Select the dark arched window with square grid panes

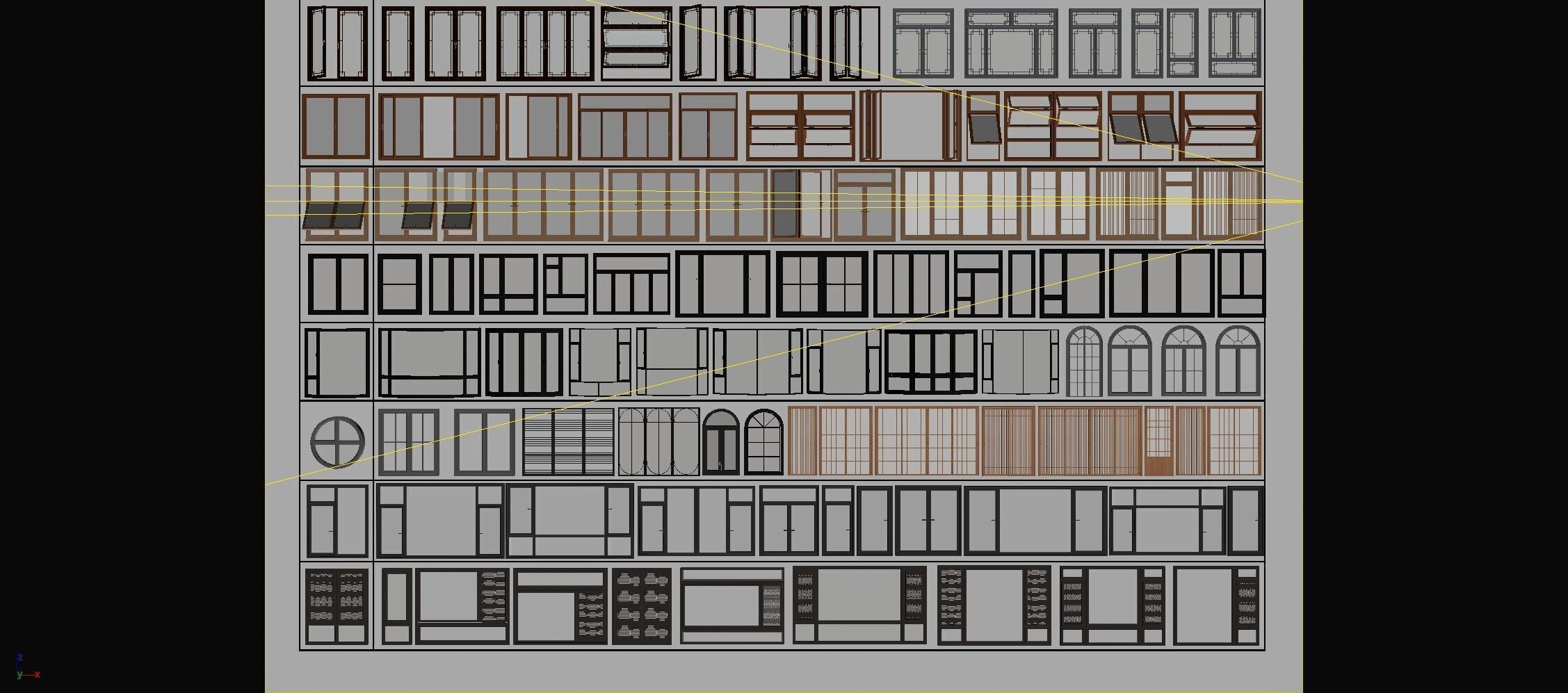(764, 442)
